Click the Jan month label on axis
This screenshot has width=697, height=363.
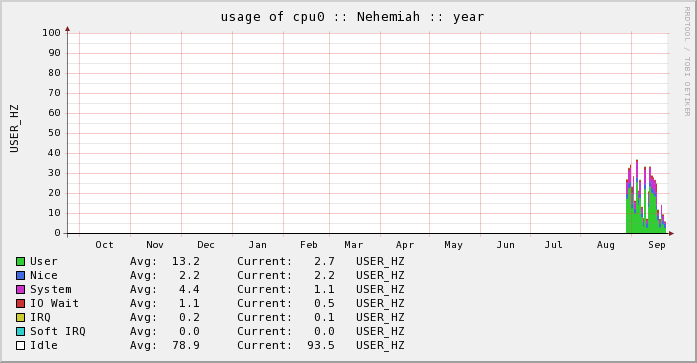(x=257, y=245)
